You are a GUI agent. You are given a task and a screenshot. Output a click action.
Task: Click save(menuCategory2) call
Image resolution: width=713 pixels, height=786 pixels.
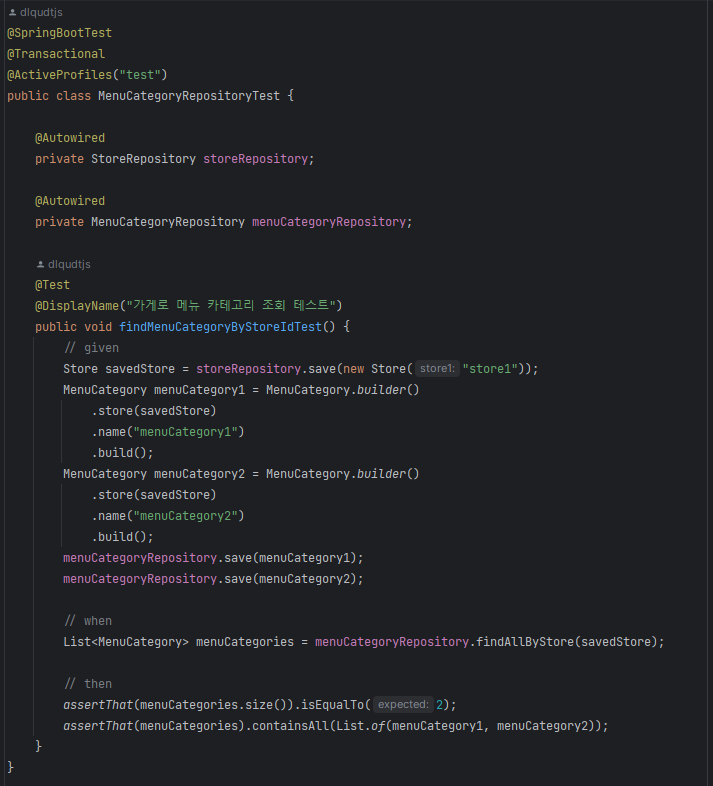point(290,579)
